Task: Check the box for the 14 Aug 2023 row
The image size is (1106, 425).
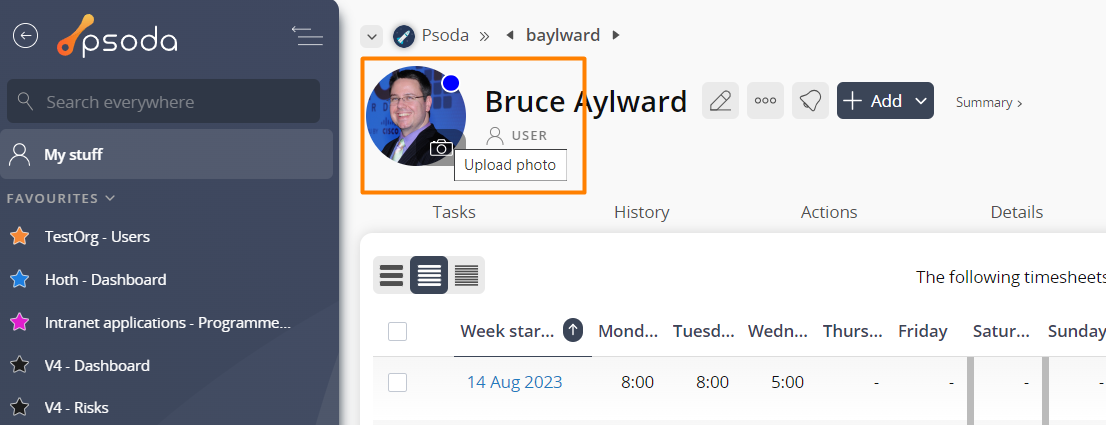Action: coord(397,383)
